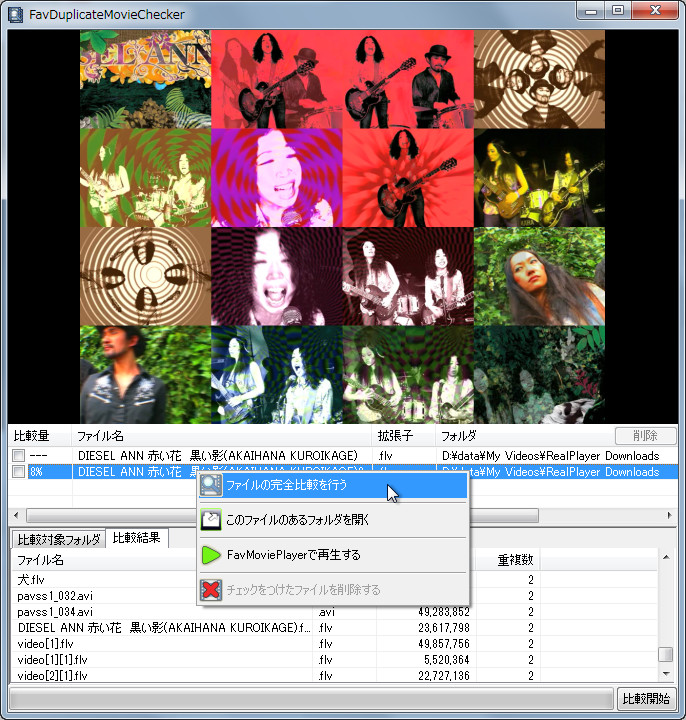Image resolution: width=686 pixels, height=720 pixels.
Task: Click the results list scroll down arrow
Action: [666, 674]
